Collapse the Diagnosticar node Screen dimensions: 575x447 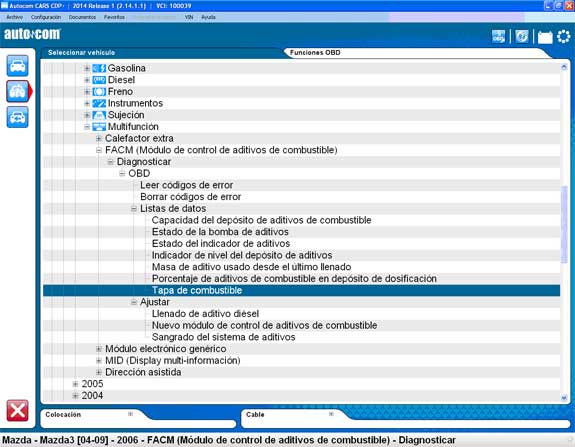[x=110, y=162]
